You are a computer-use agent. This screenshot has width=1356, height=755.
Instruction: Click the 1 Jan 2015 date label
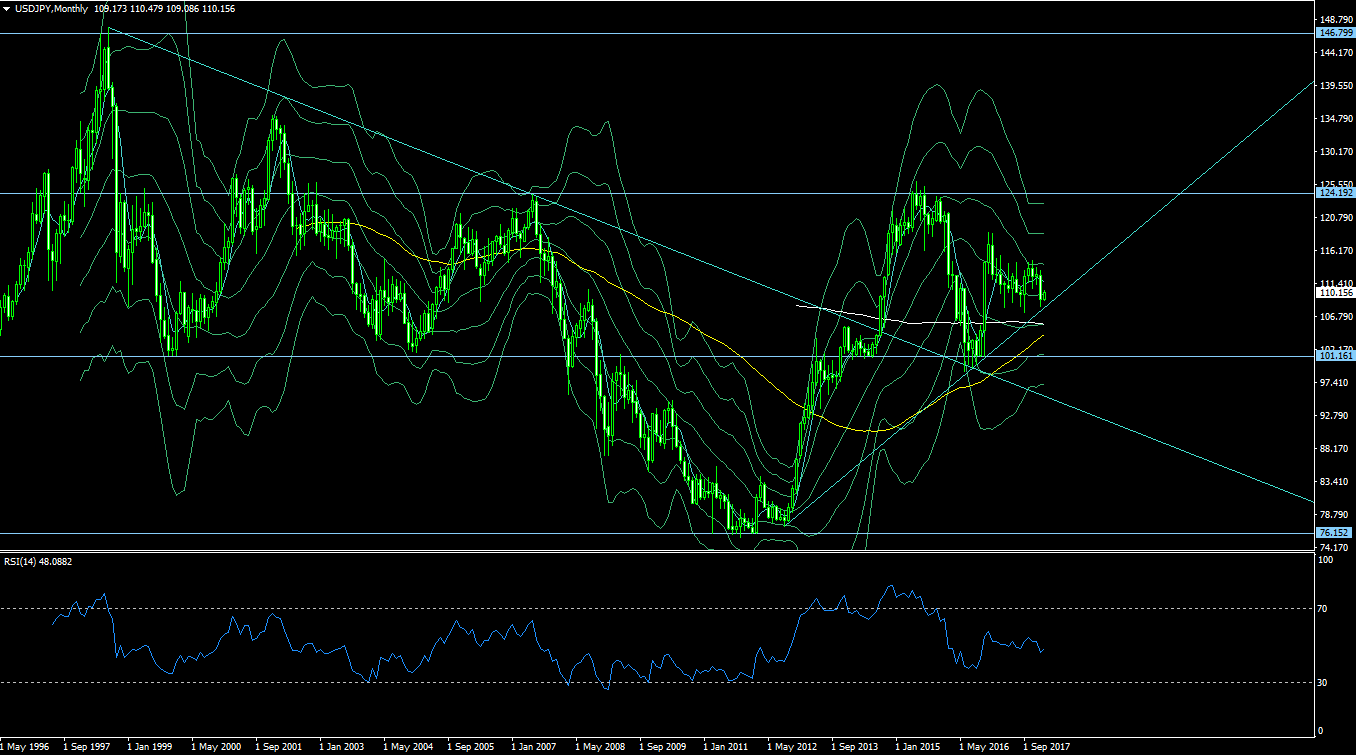pos(919,747)
